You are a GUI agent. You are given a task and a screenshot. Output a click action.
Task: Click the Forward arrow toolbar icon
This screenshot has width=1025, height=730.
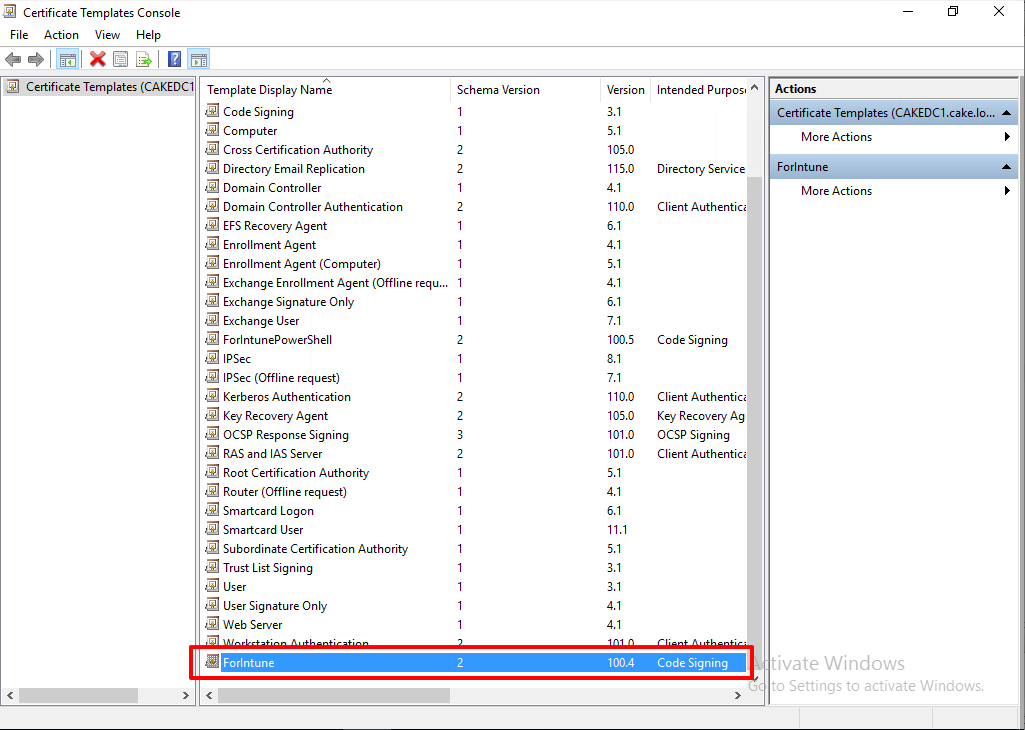click(x=36, y=59)
